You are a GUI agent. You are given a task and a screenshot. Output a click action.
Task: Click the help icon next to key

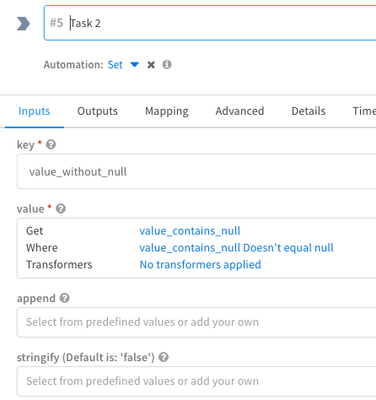point(51,144)
